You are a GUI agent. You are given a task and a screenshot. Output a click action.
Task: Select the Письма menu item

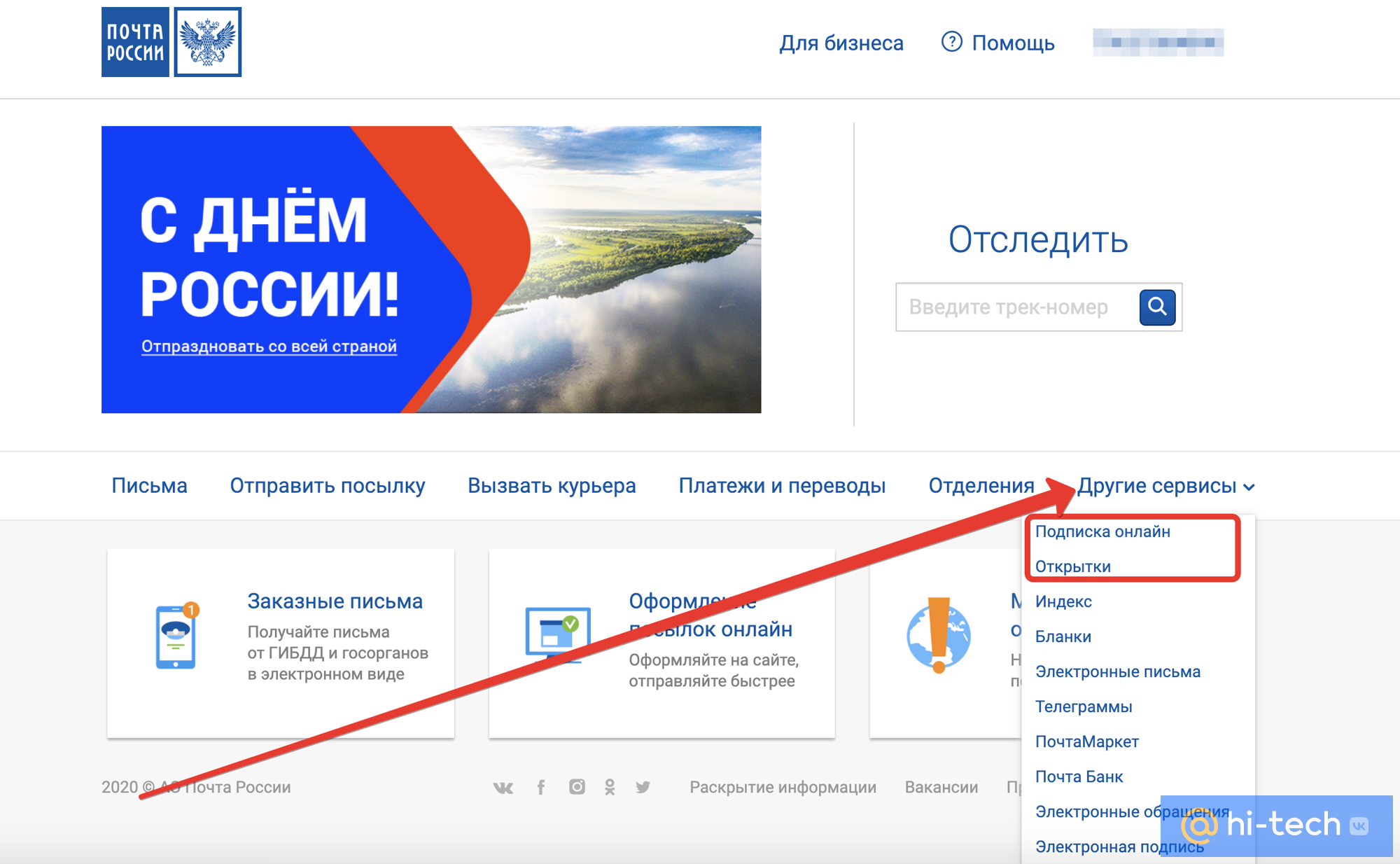(149, 485)
